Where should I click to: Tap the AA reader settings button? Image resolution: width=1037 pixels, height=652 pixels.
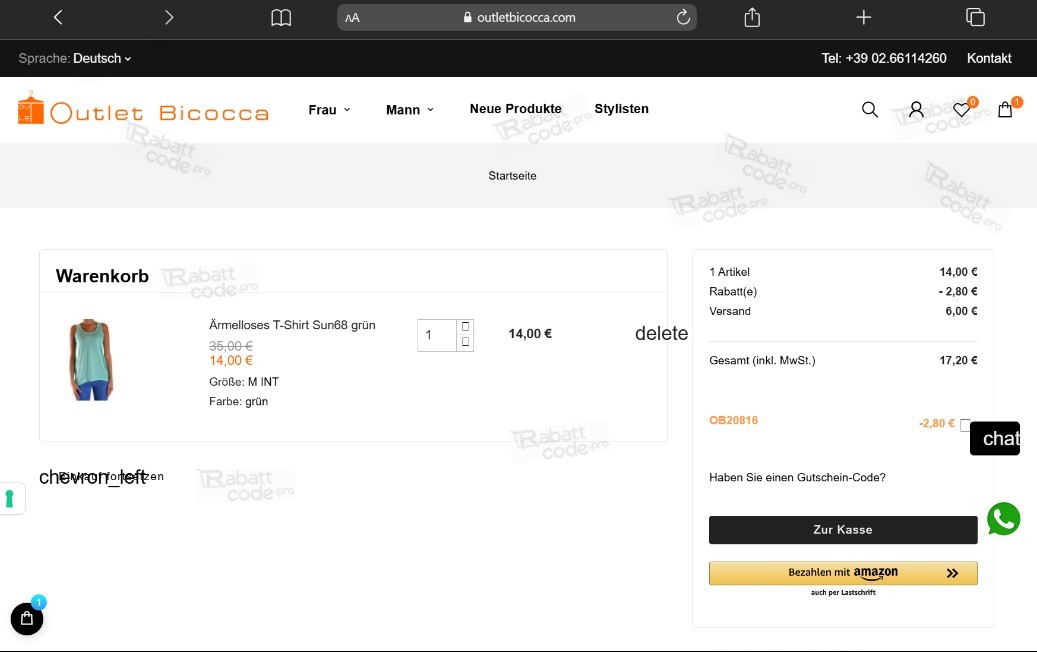click(353, 18)
